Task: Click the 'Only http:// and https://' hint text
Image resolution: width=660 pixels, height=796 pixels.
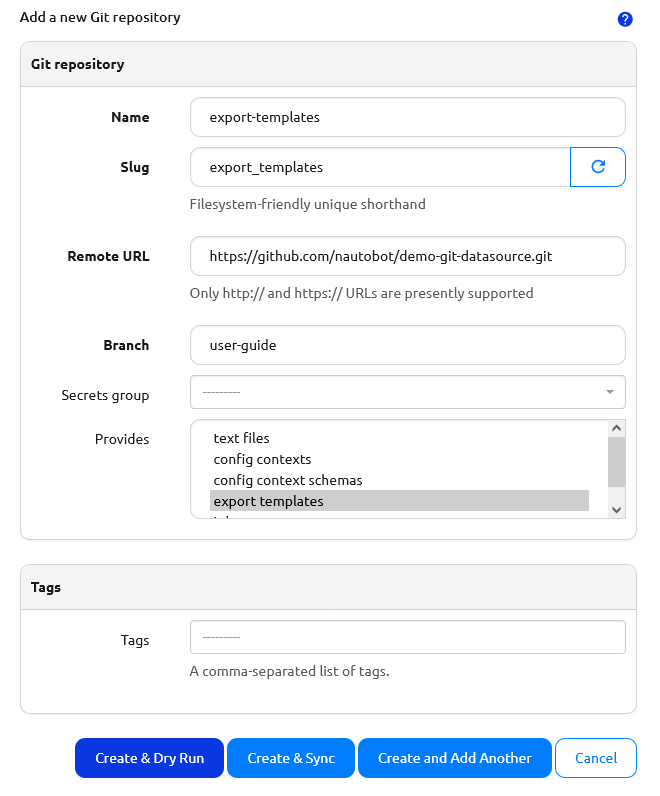Action: tap(361, 293)
